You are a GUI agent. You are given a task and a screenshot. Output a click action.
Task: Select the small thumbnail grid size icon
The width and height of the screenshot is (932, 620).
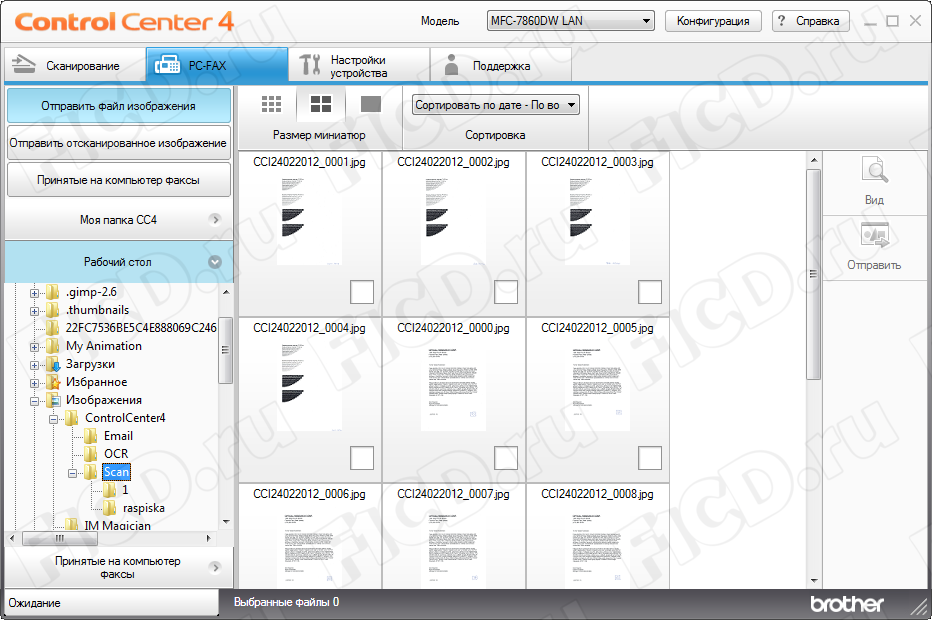click(x=271, y=104)
